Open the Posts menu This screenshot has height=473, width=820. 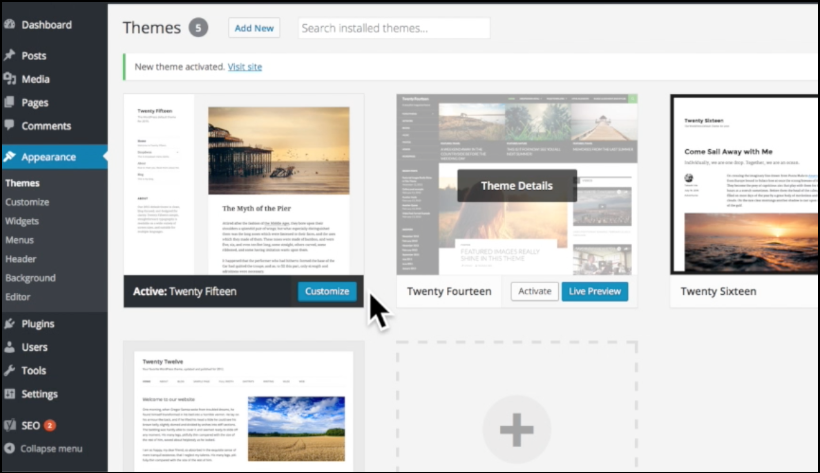click(x=34, y=55)
